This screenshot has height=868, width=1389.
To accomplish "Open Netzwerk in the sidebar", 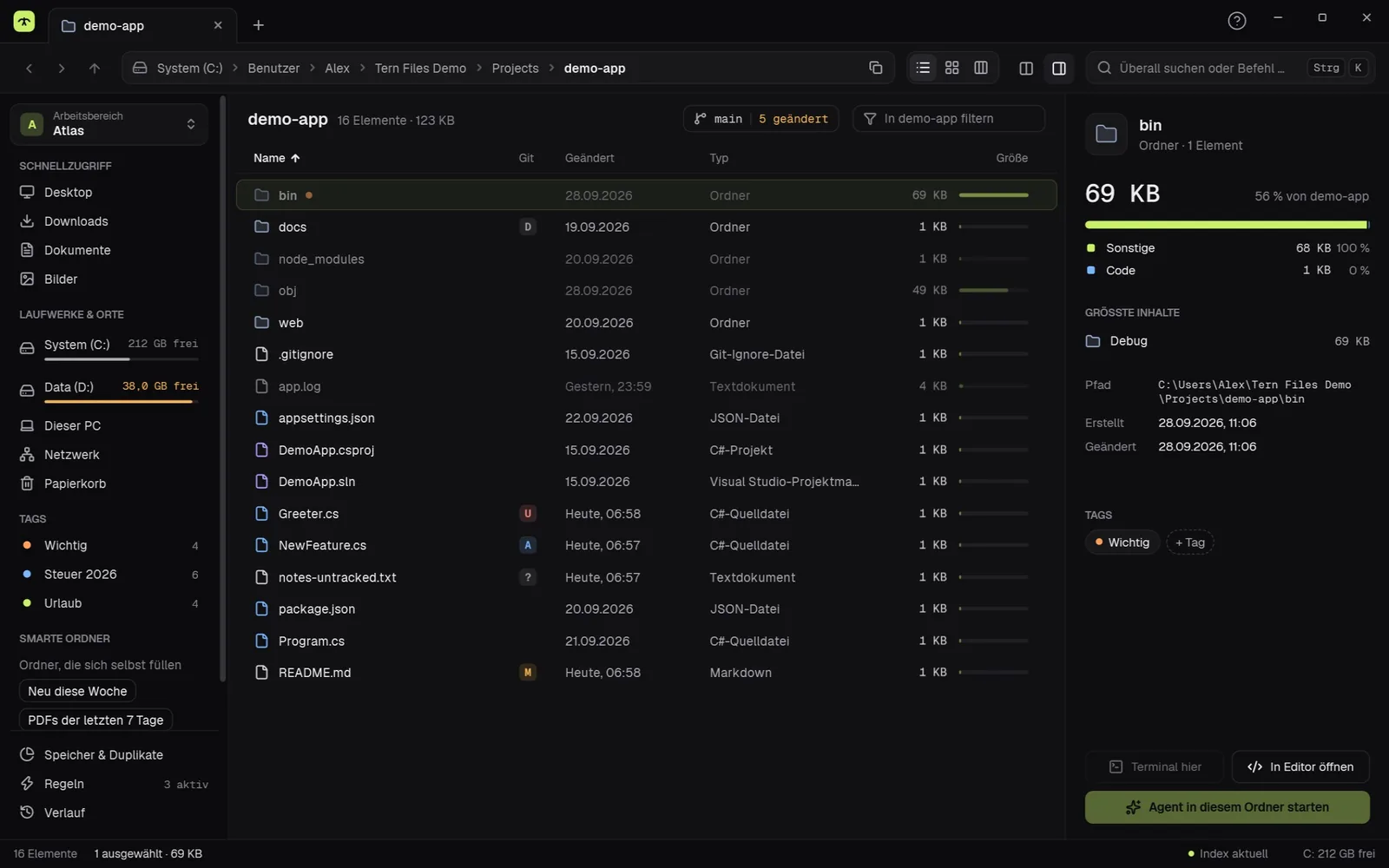I will 109,455.
